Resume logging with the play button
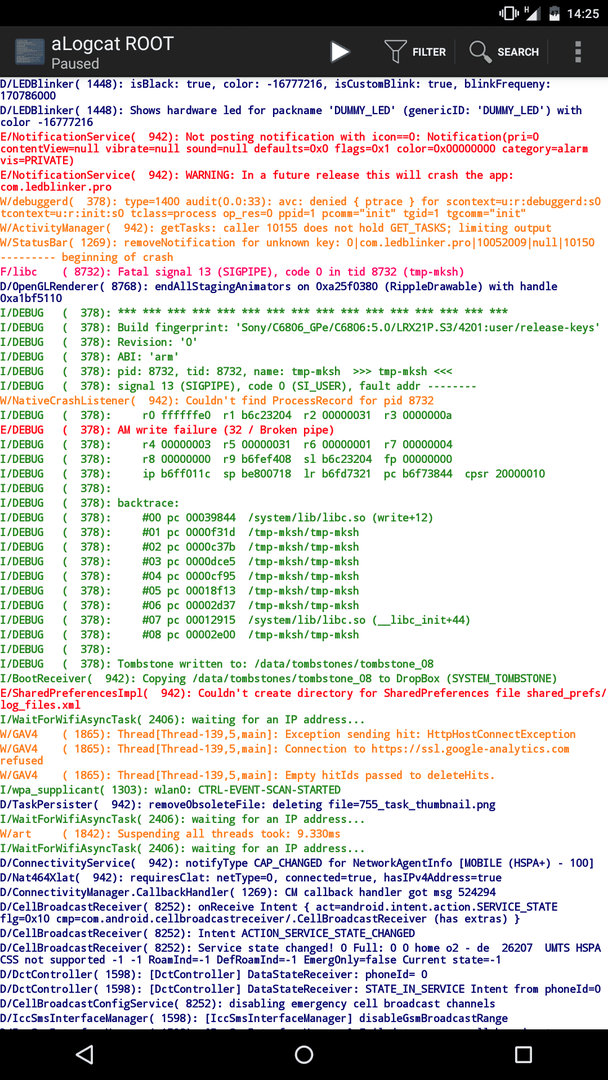The height and width of the screenshot is (1080, 608). [339, 52]
